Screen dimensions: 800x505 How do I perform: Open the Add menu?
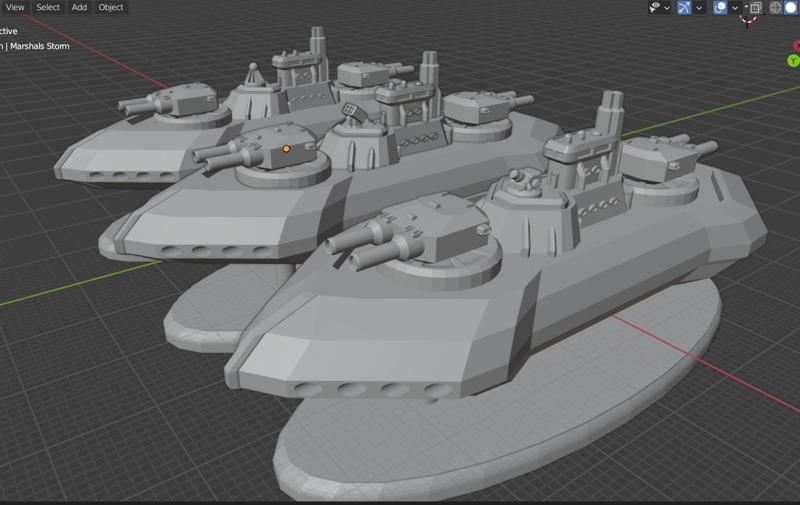point(79,7)
